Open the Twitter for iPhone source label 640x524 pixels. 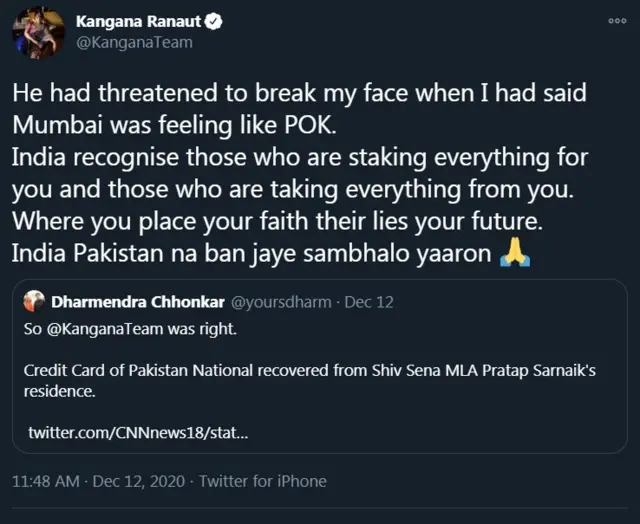(x=263, y=481)
